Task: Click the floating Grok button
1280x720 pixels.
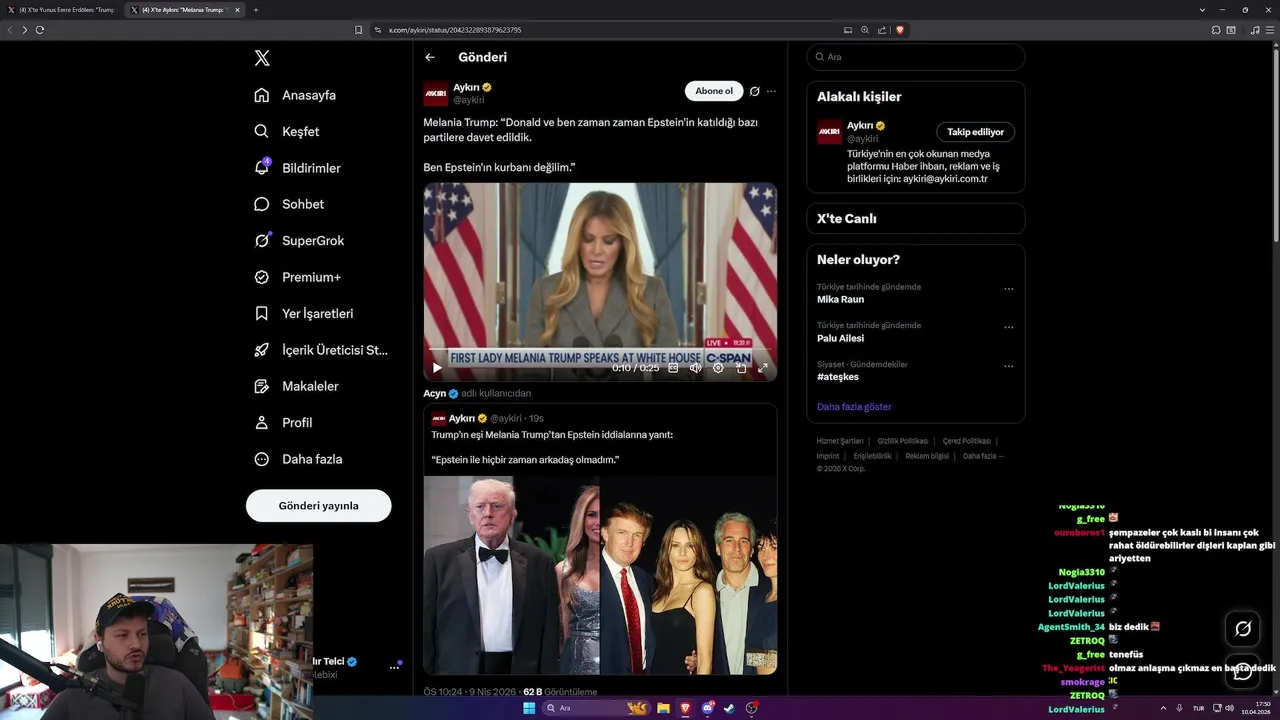Action: (1243, 629)
